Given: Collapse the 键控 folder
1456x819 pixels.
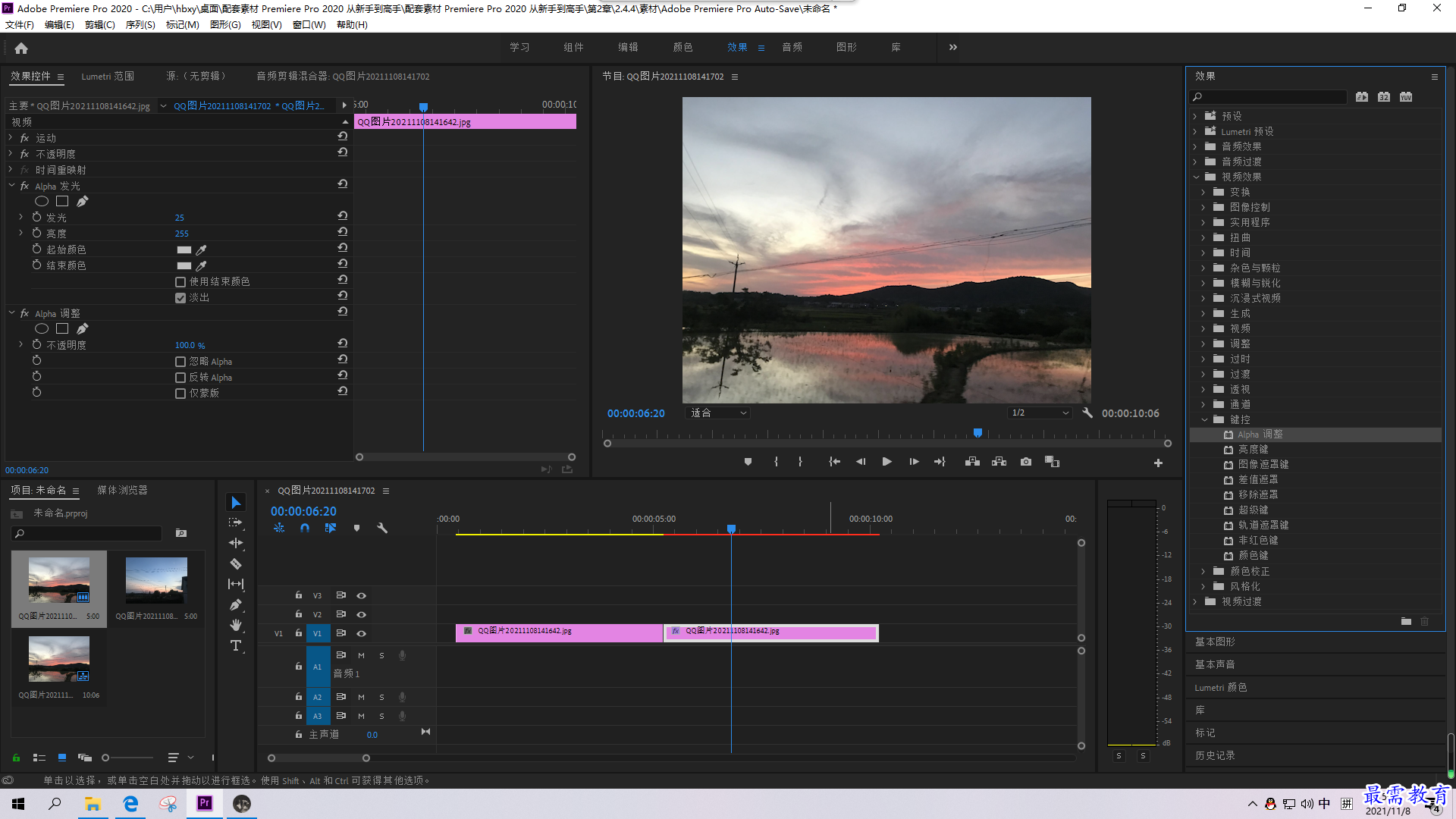Looking at the screenshot, I should [1204, 419].
